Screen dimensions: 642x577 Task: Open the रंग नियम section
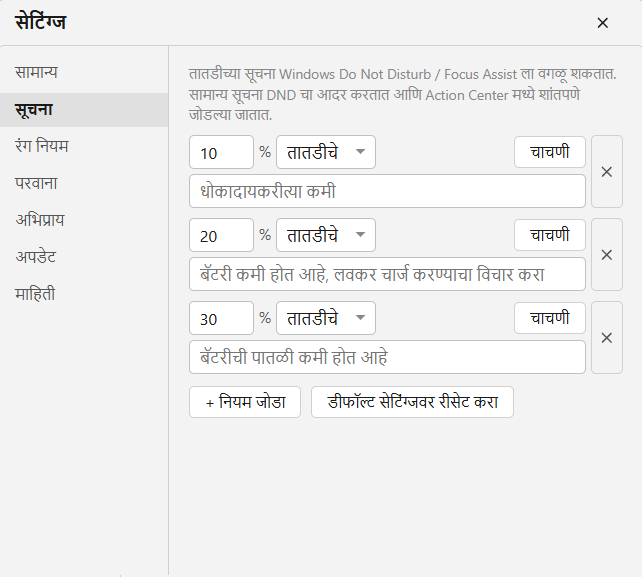tap(84, 146)
